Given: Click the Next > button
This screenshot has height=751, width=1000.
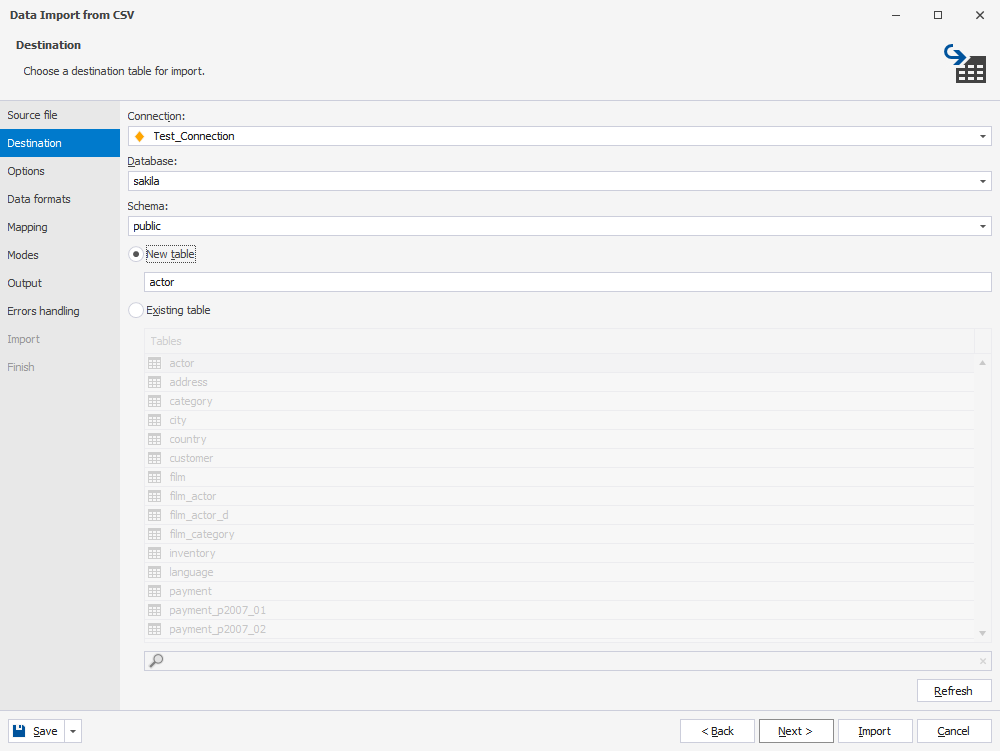Looking at the screenshot, I should 796,731.
